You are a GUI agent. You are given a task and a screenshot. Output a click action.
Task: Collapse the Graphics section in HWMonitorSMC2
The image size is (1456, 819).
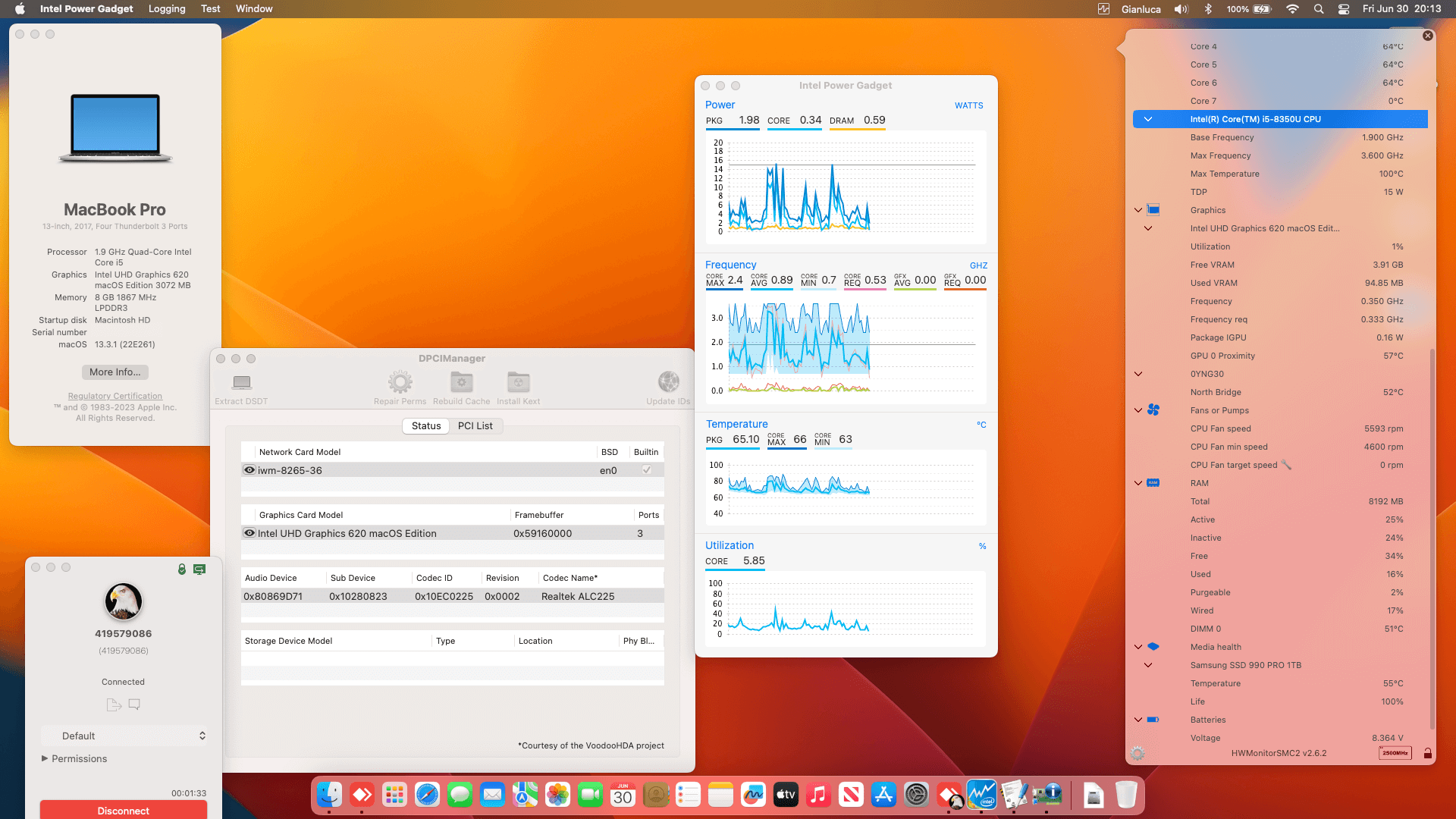coord(1138,210)
